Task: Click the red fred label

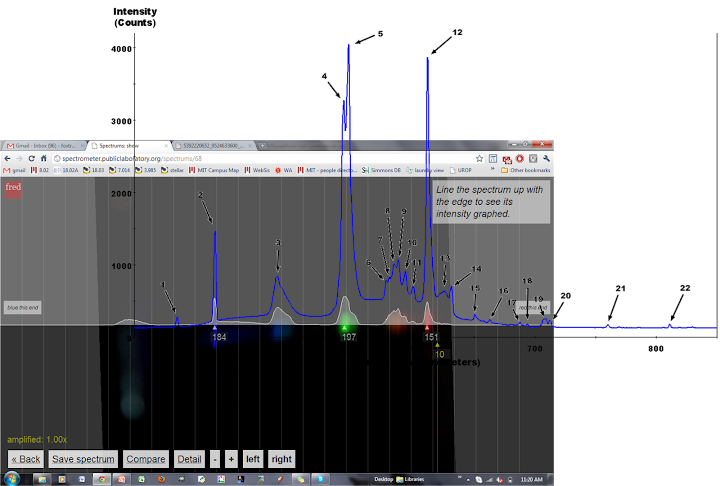Action: tap(13, 189)
